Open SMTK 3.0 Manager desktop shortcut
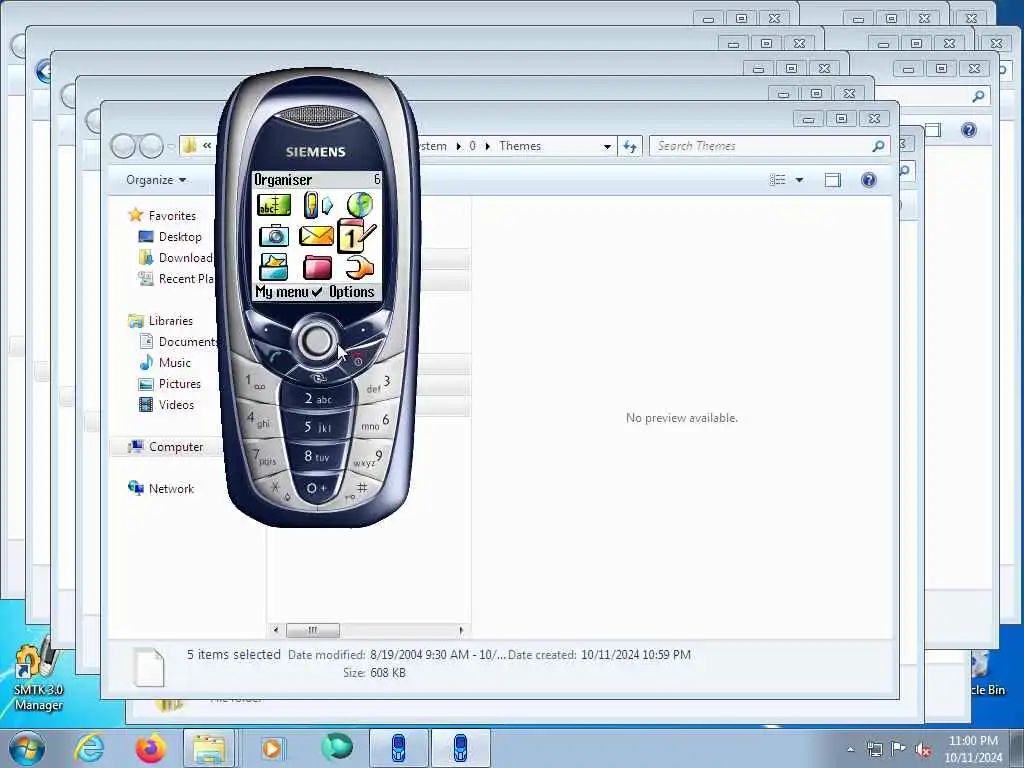 click(x=38, y=674)
